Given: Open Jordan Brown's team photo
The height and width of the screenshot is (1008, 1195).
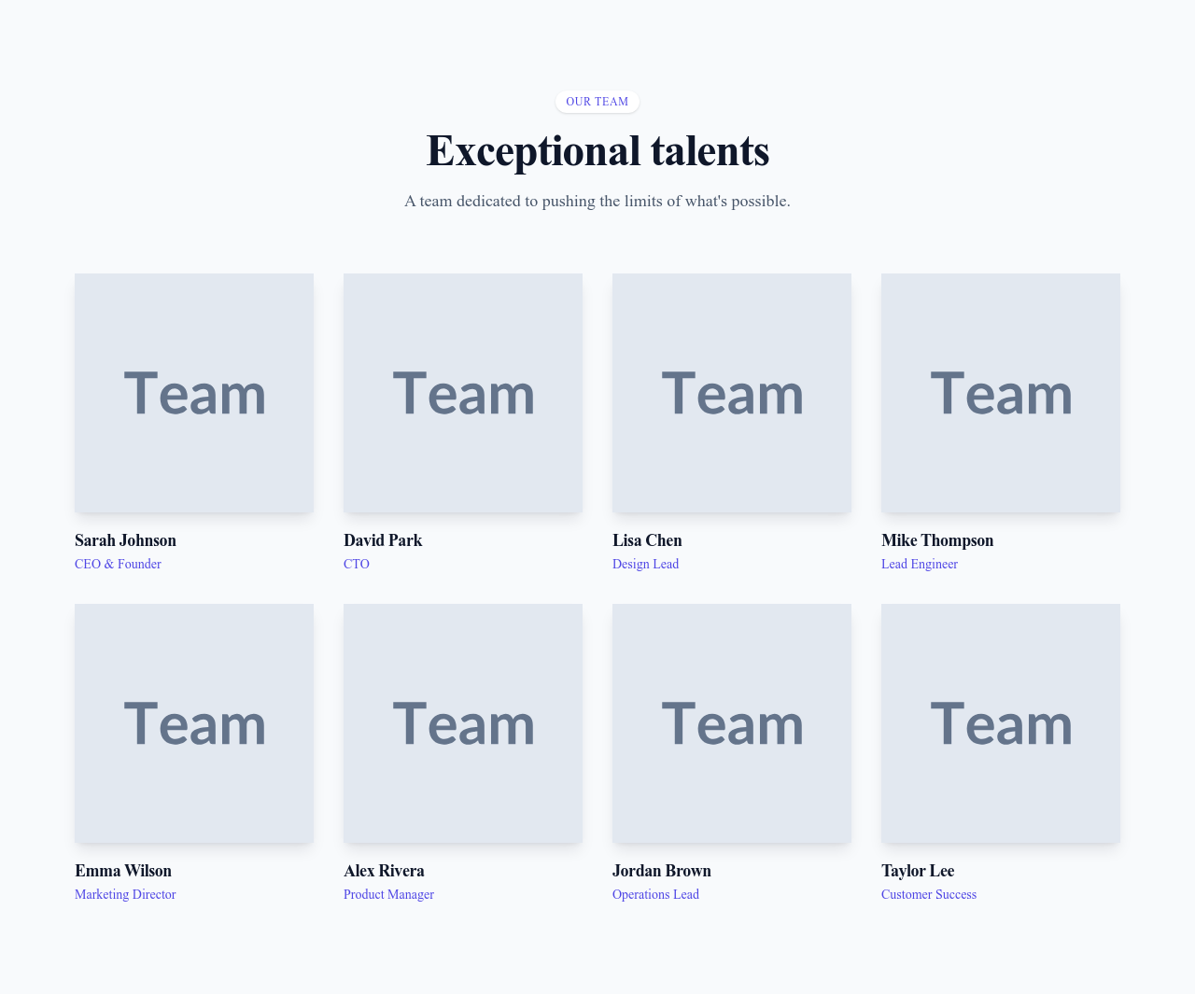Looking at the screenshot, I should coord(732,723).
